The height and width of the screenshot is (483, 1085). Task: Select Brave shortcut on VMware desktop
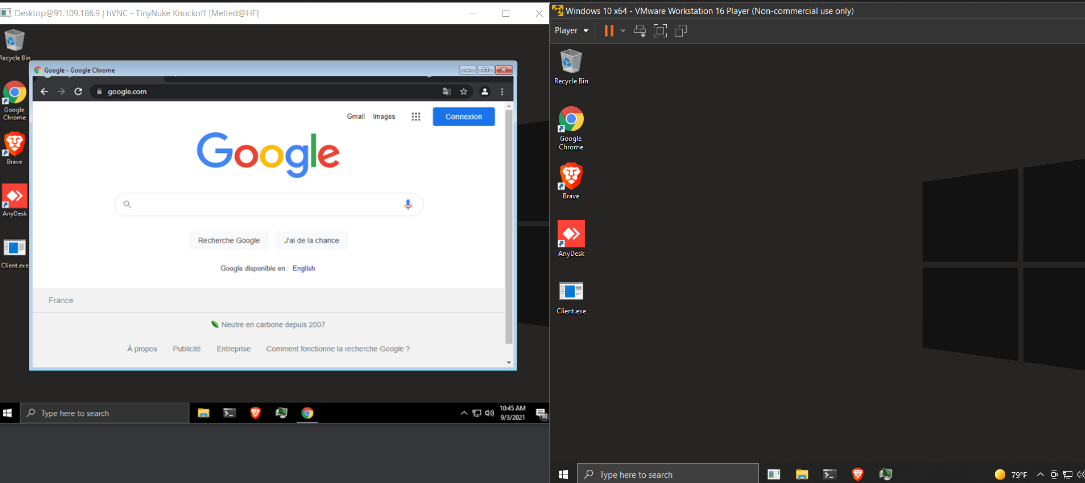[x=571, y=181]
